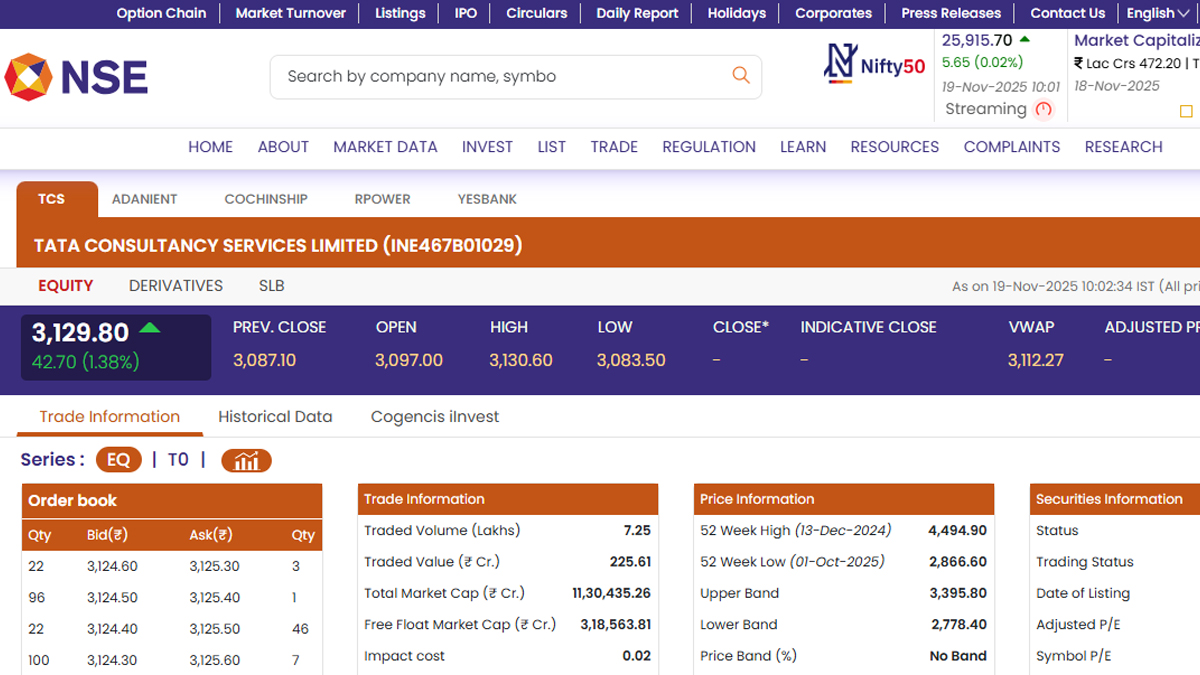Screen dimensions: 1200x675
Task: Switch to the ADANIENT stock tab
Action: 145,199
